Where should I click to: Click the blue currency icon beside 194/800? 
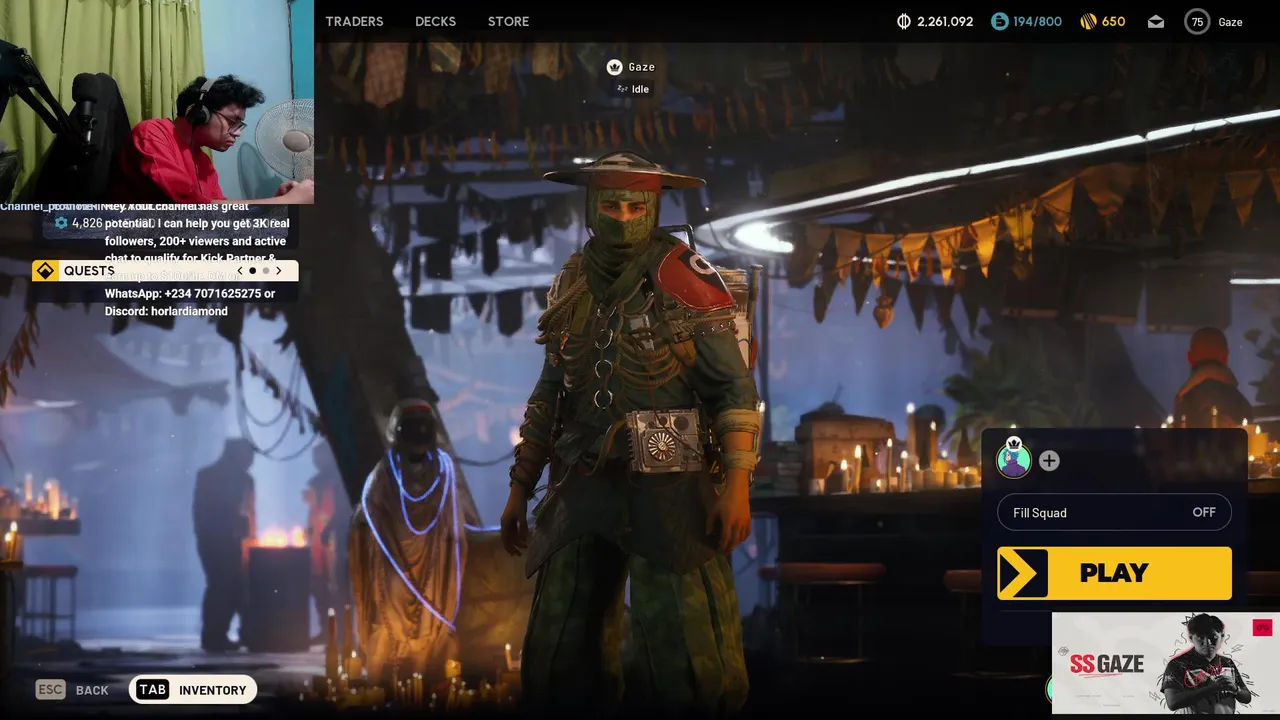(1000, 21)
